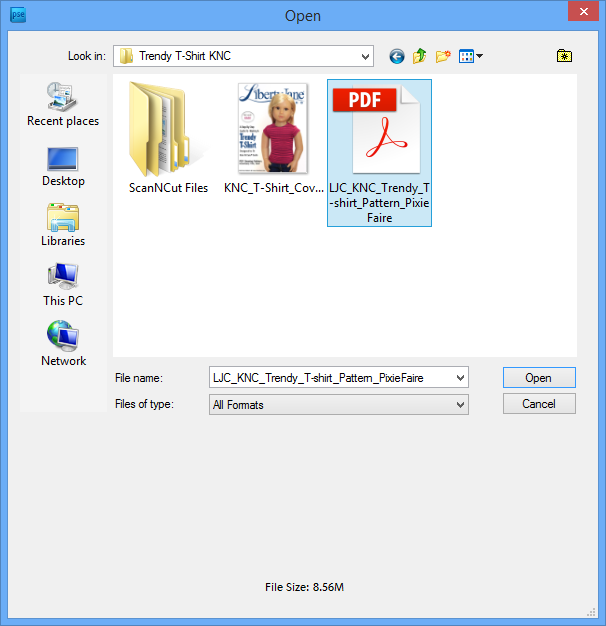Go up one folder level
Screen dimensions: 606x626
(x=420, y=56)
